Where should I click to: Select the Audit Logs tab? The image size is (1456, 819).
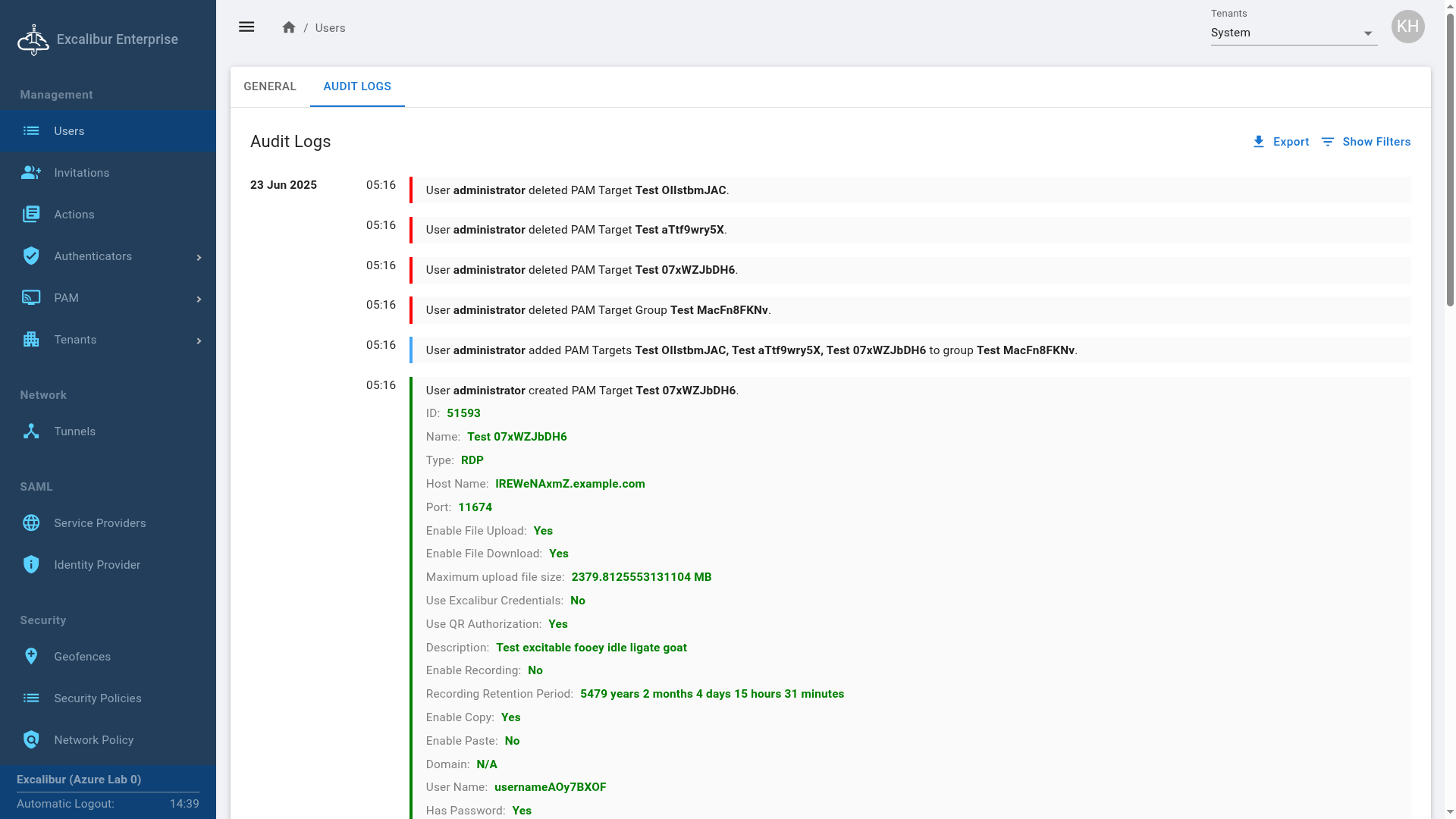click(x=357, y=86)
